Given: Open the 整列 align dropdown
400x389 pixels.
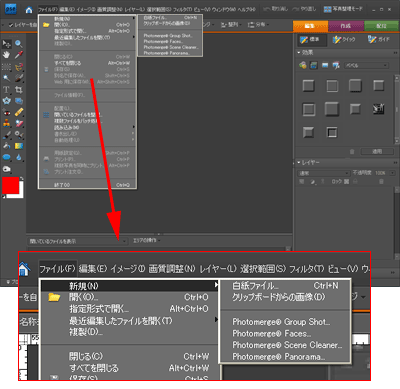Looking at the screenshot, I should [x=230, y=25].
